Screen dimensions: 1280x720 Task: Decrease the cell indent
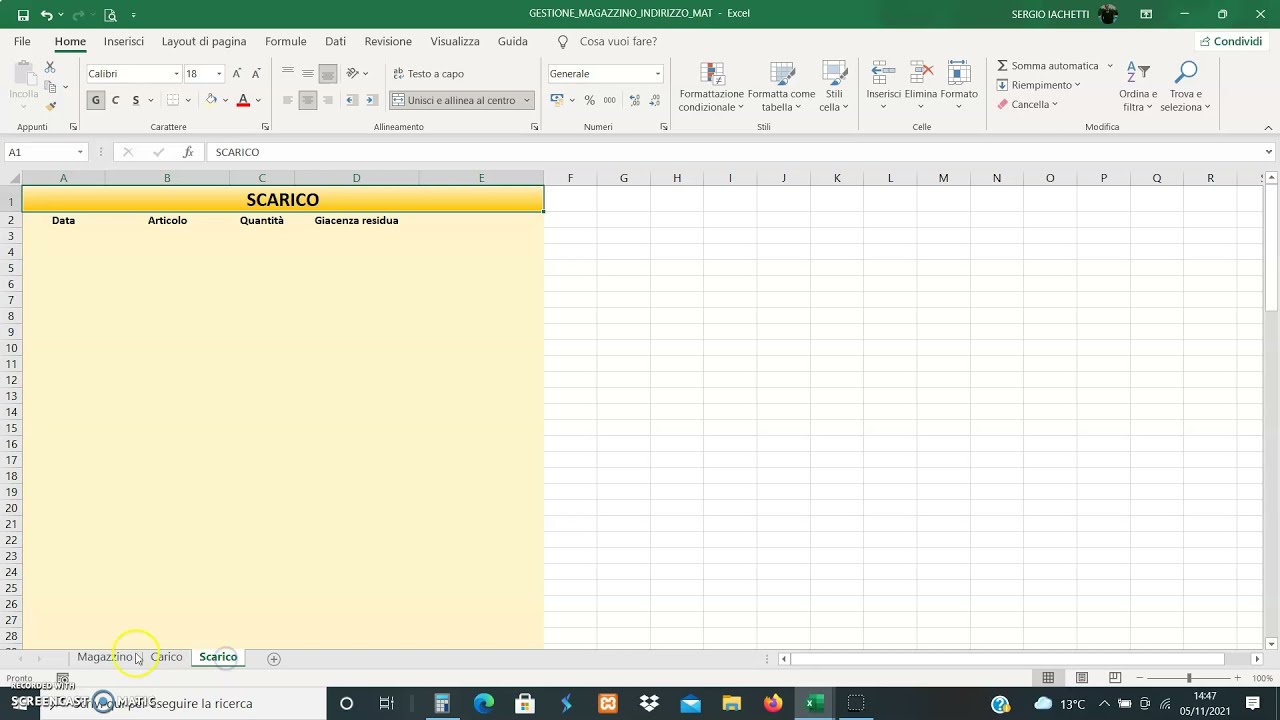[351, 100]
